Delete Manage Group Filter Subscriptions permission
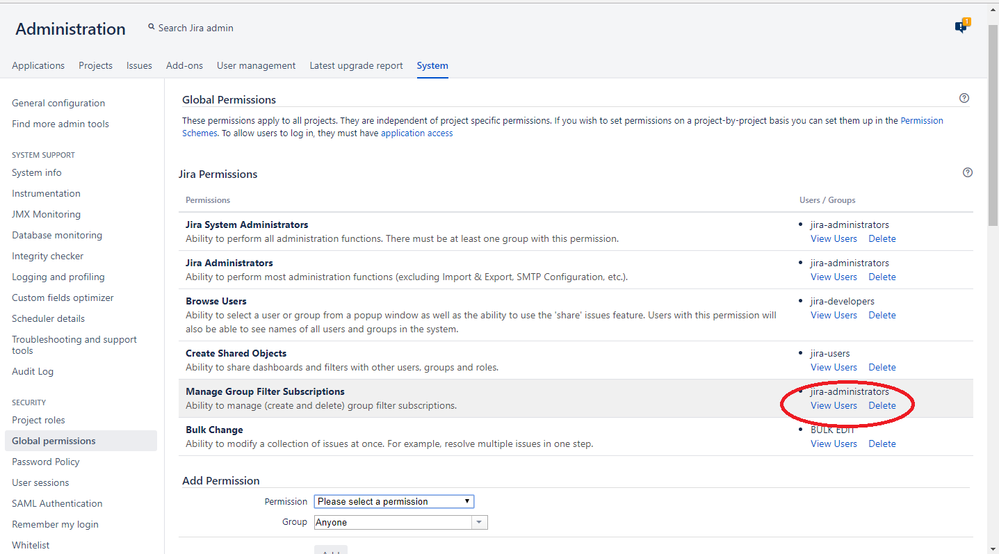The width and height of the screenshot is (999, 554). 882,406
